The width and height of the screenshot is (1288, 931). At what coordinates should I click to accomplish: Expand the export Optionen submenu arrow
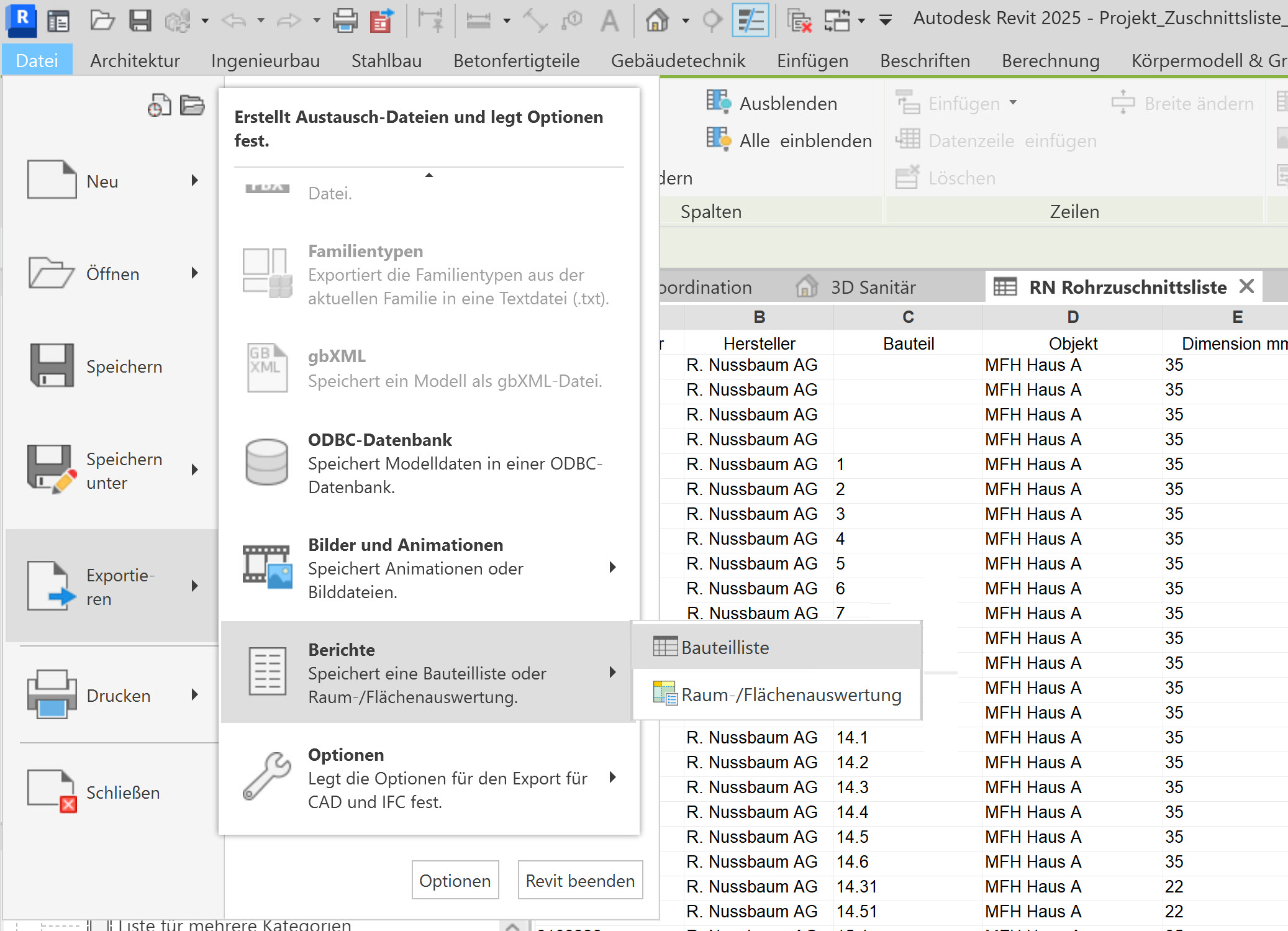tap(613, 777)
